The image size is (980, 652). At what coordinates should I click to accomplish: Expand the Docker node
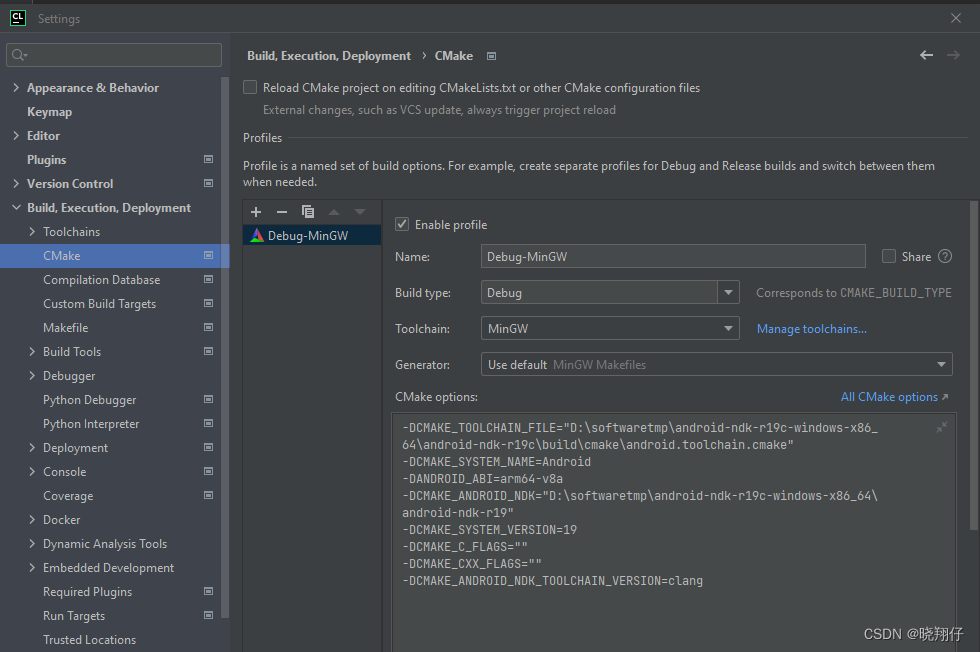point(32,519)
